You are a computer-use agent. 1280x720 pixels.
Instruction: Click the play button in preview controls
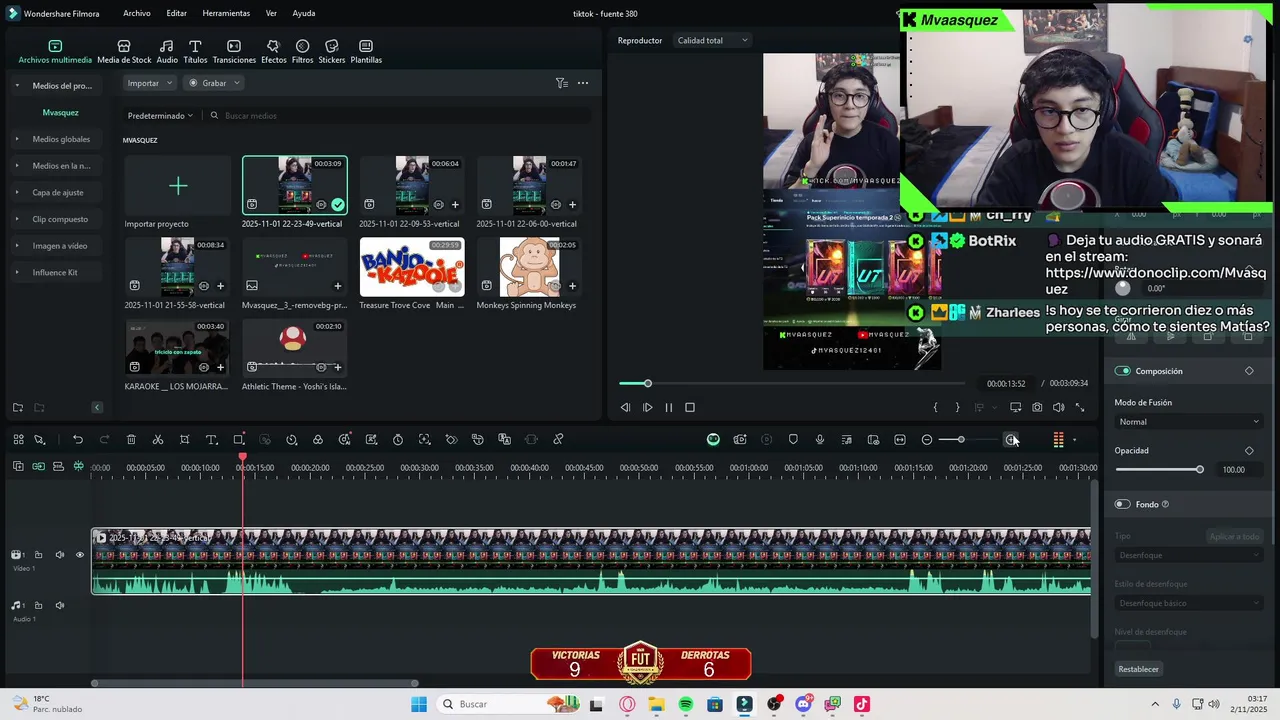647,408
